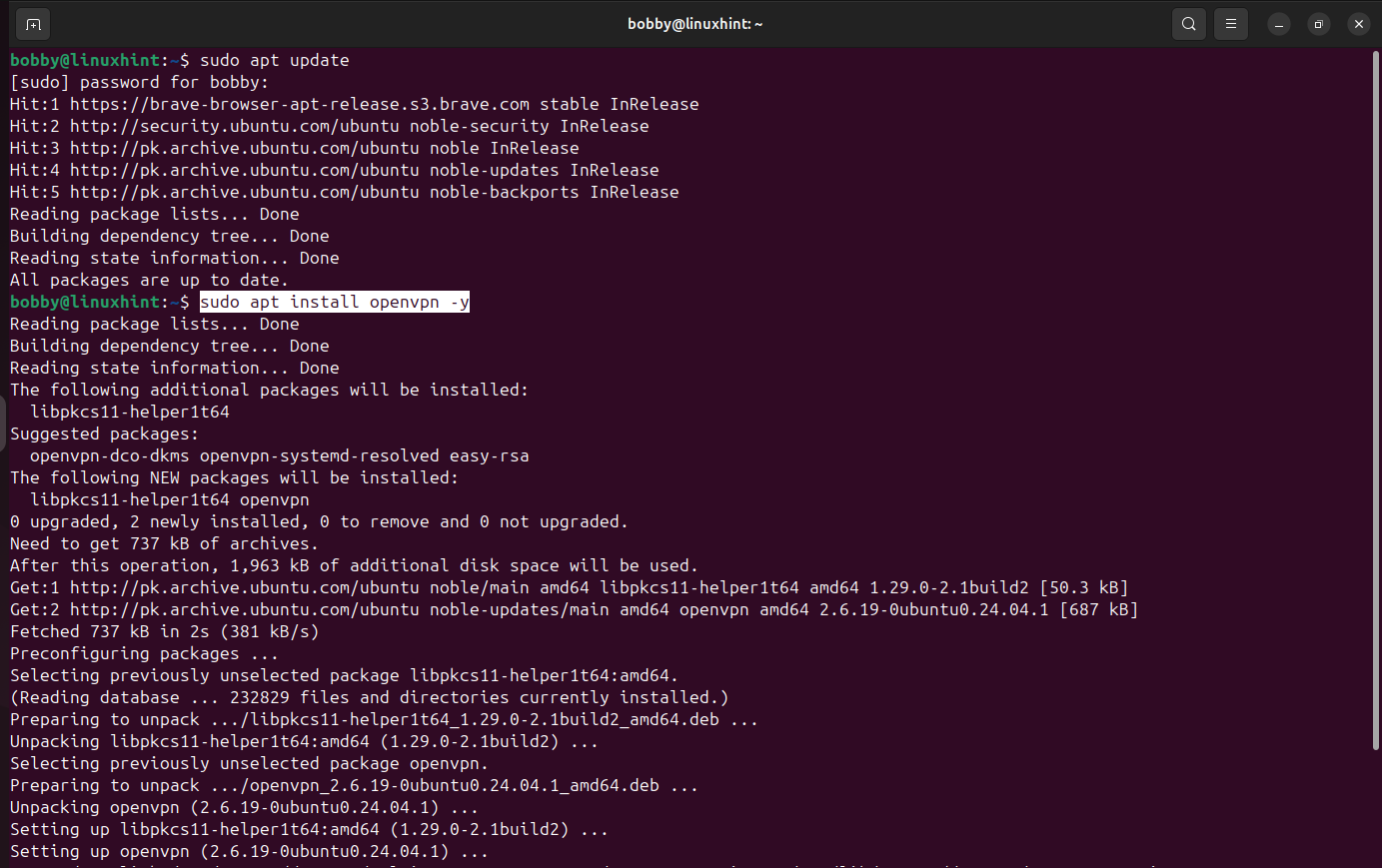The height and width of the screenshot is (868, 1382).
Task: Click the 'sudo apt update' command text
Action: pyautogui.click(x=275, y=60)
